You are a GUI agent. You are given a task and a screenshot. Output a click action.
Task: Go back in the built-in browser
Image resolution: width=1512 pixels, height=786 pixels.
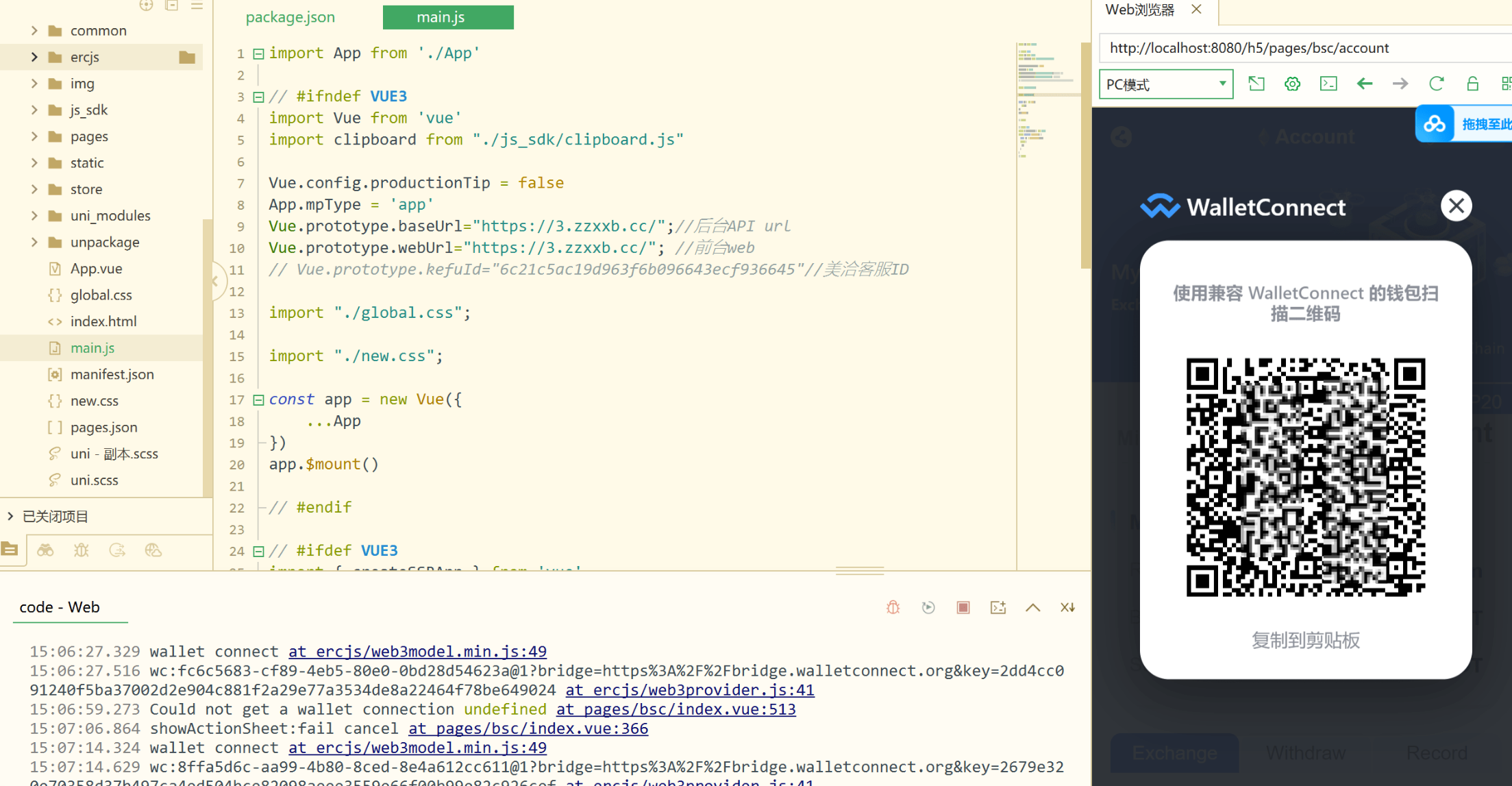(1365, 84)
